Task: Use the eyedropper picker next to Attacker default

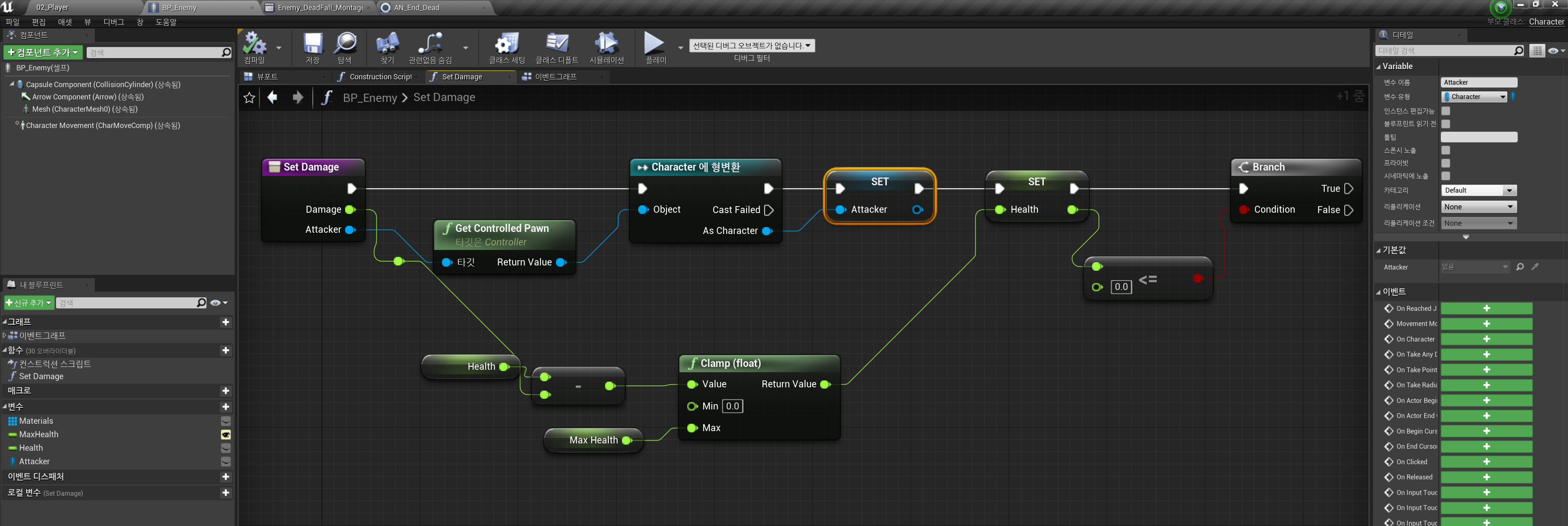Action: click(x=1535, y=267)
